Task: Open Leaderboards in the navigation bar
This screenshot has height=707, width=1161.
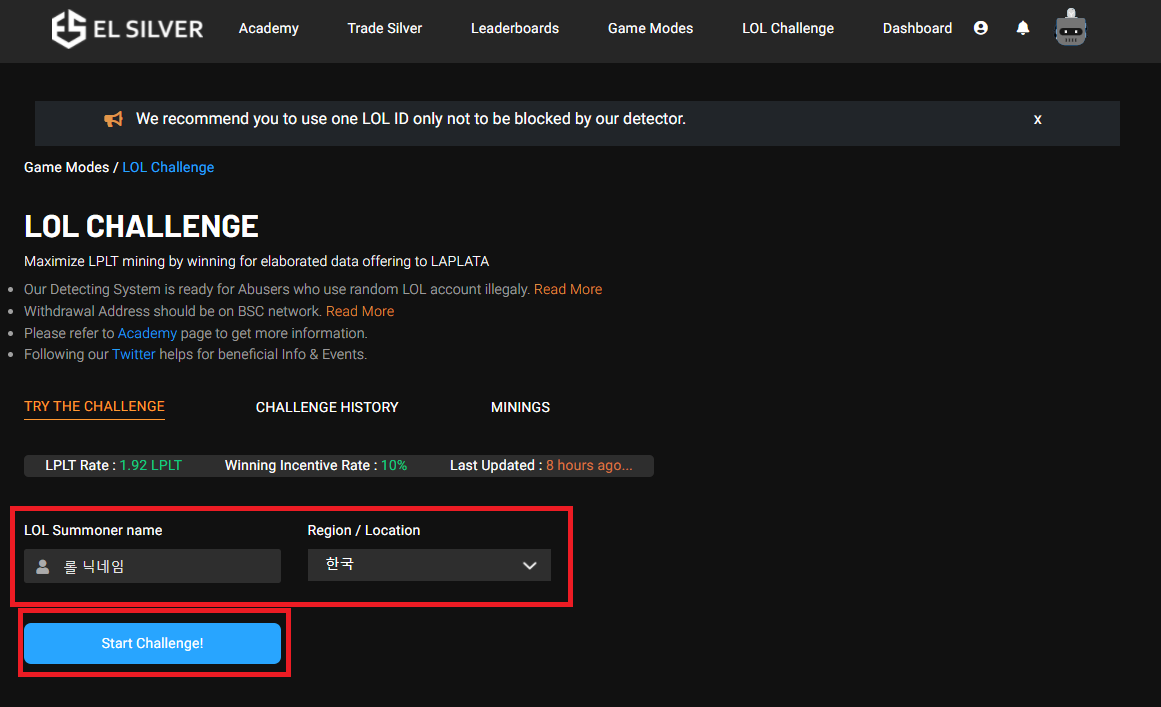Action: (515, 28)
